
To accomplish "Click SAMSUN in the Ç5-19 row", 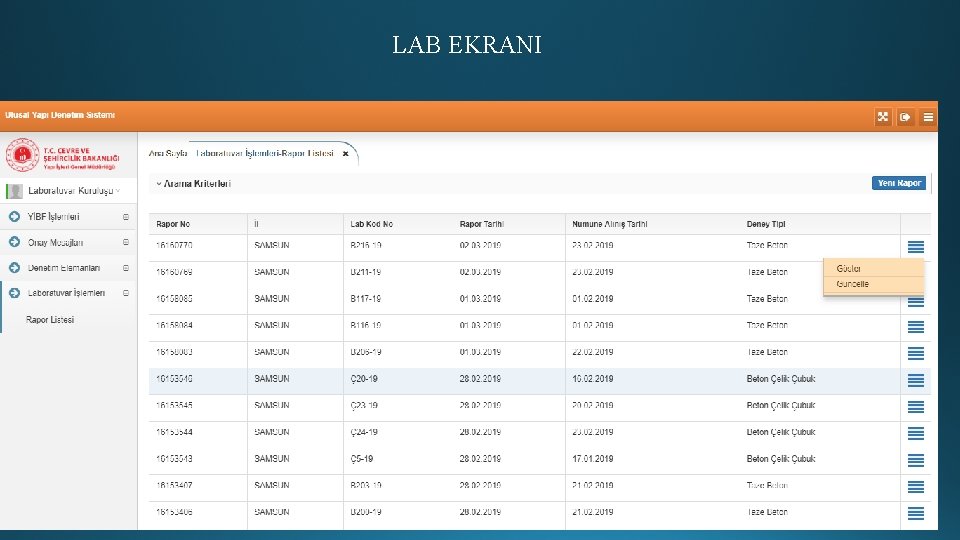I will [x=272, y=459].
